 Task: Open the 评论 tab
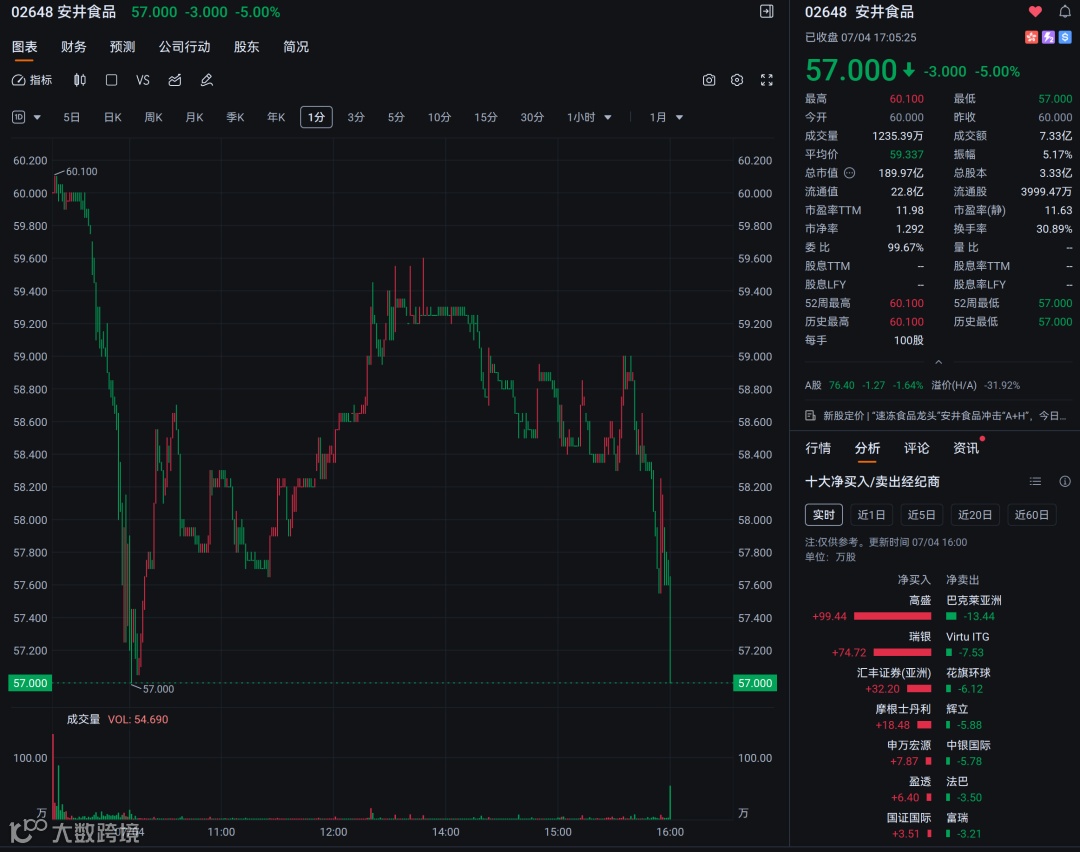(917, 448)
